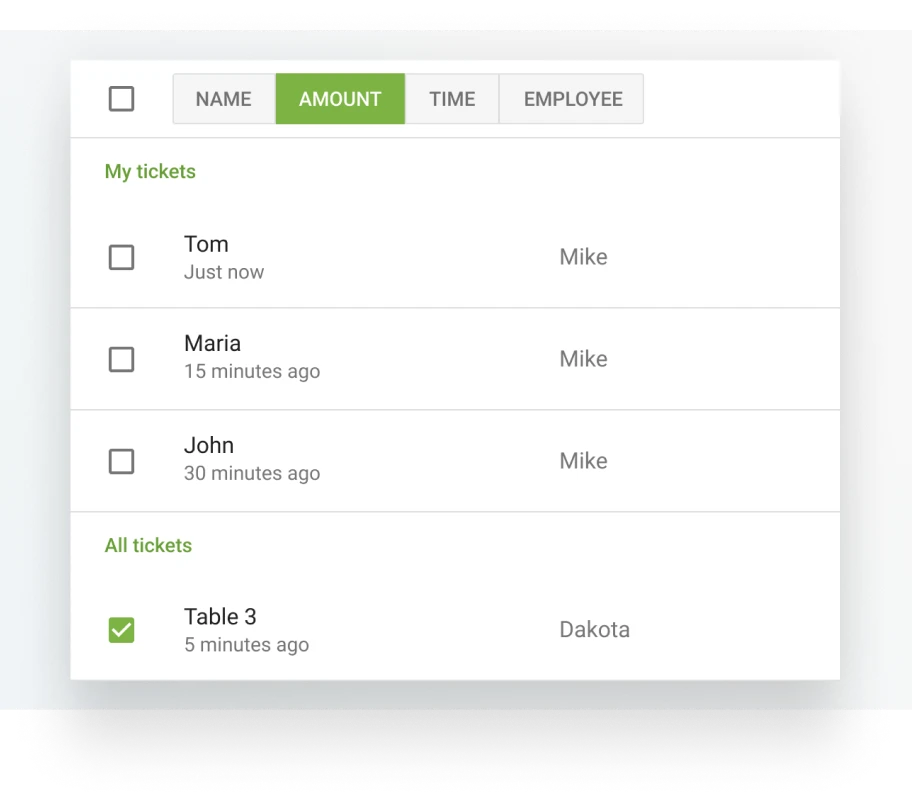Check the checkbox next to Maria's ticket
This screenshot has height=802, width=912.
pyautogui.click(x=121, y=359)
